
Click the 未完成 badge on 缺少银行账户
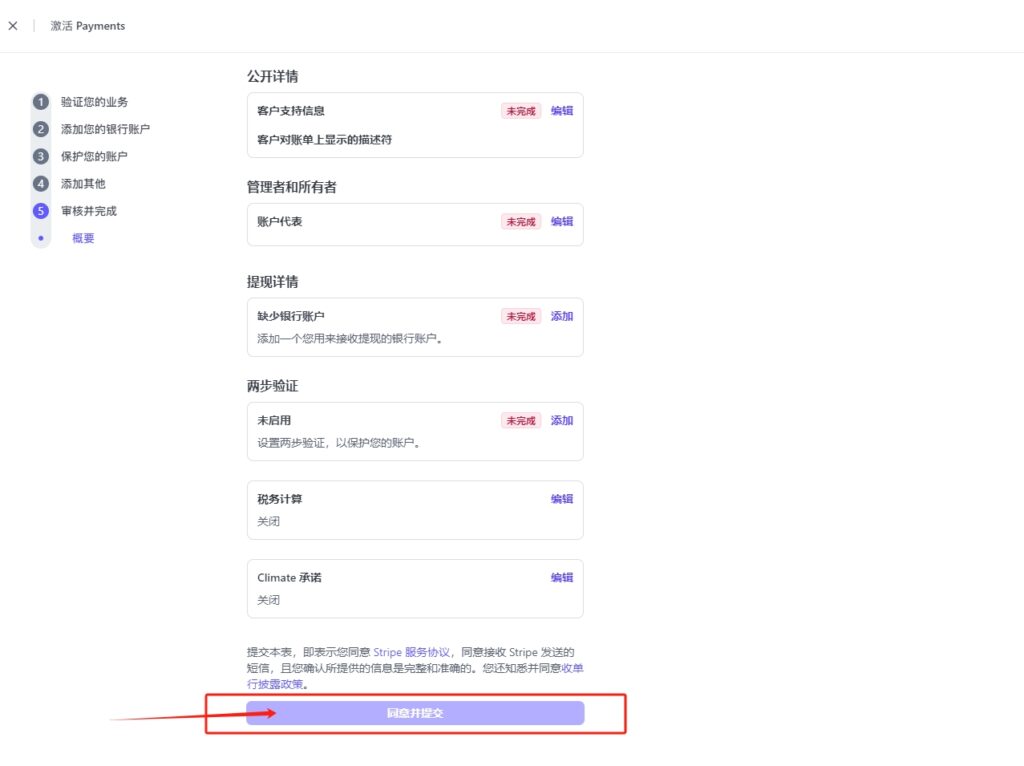pos(520,316)
